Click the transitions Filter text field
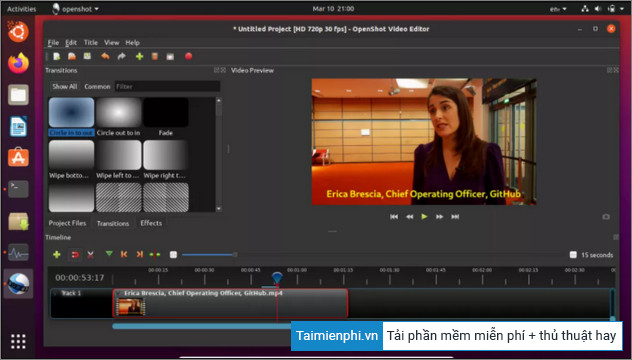Image resolution: width=632 pixels, height=360 pixels. [x=167, y=86]
